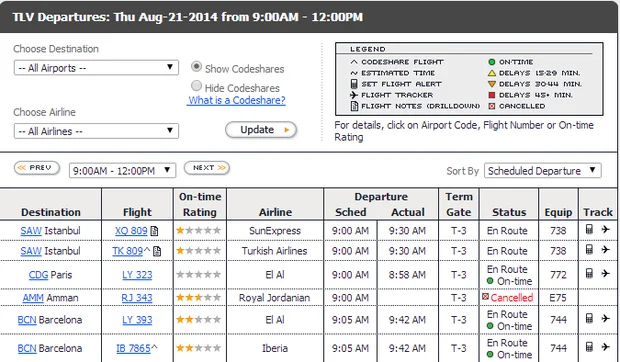Open flight tracker for LY 323 Paris
The height and width of the screenshot is (362, 620).
tap(605, 273)
